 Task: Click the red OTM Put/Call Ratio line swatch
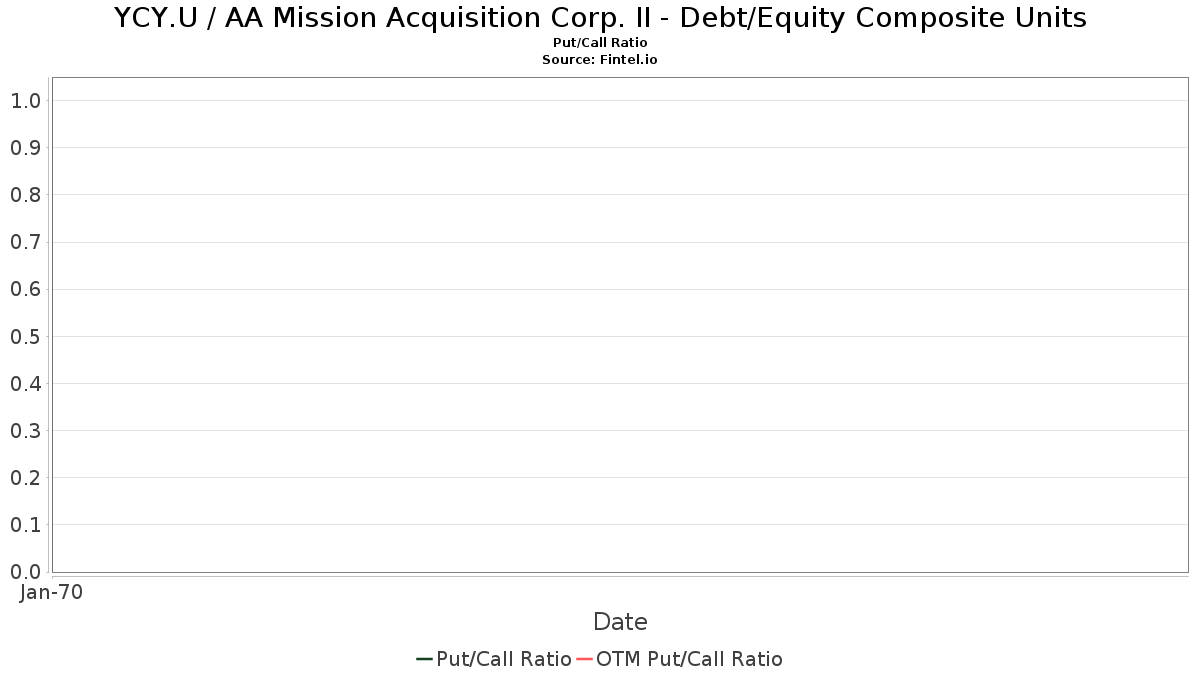pos(585,659)
